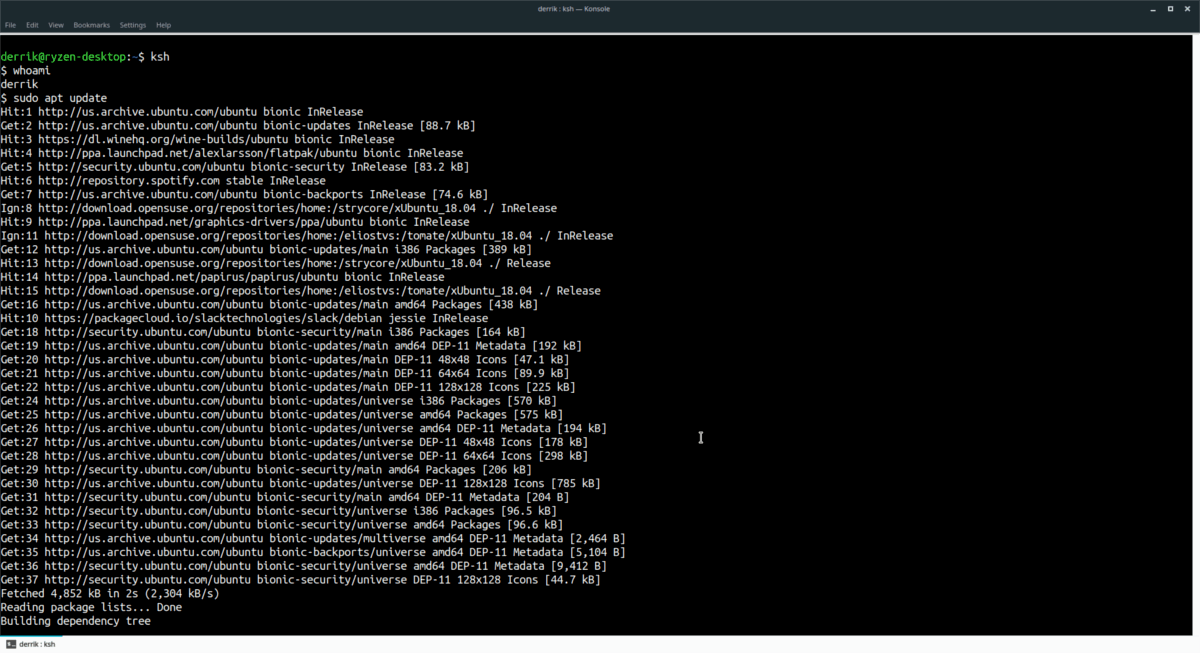This screenshot has height=653, width=1200.
Task: Open the Help menu
Action: tap(163, 25)
